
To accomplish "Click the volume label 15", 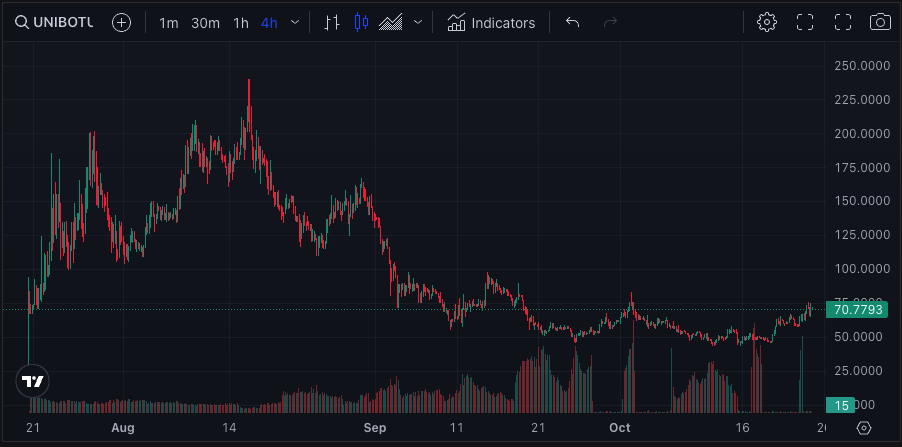I will tap(840, 405).
